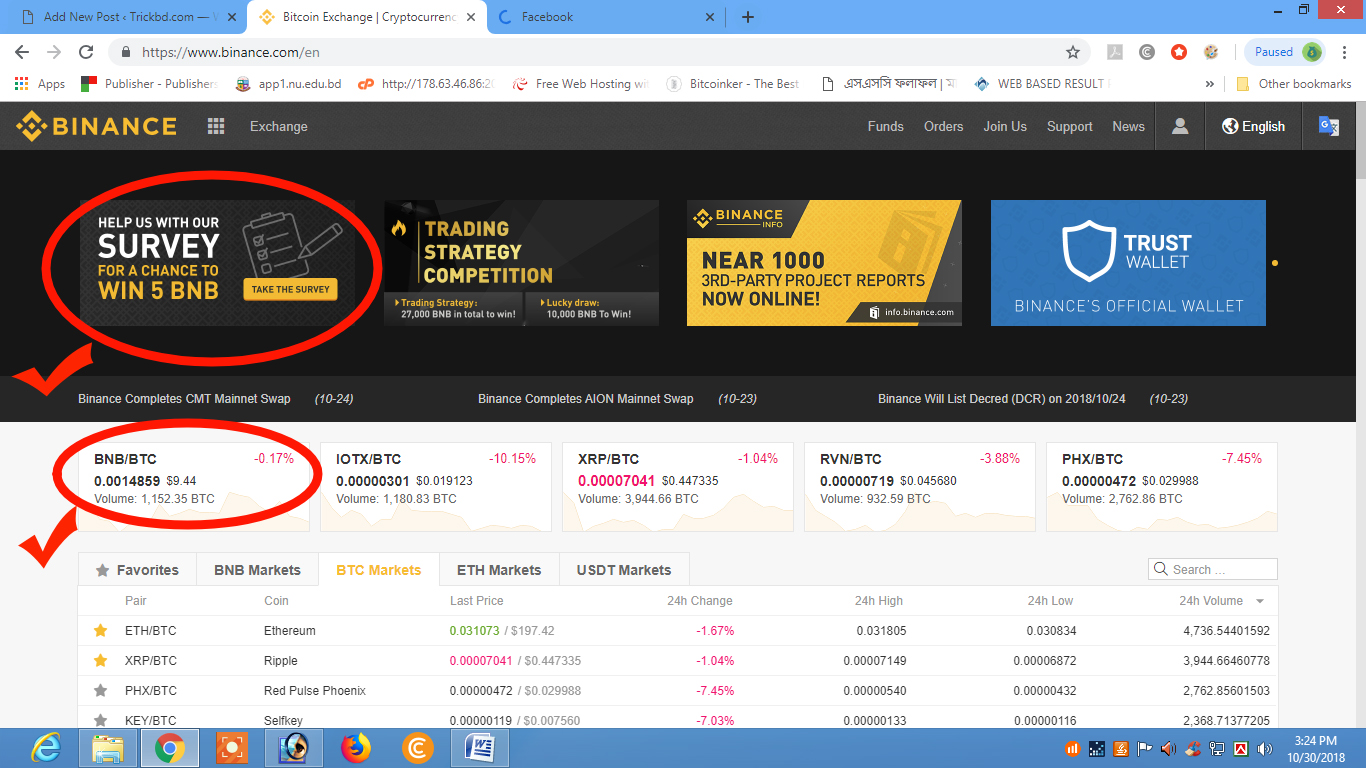Image resolution: width=1366 pixels, height=768 pixels.
Task: Switch to the Add New Post Trickbd tab
Action: pyautogui.click(x=130, y=17)
